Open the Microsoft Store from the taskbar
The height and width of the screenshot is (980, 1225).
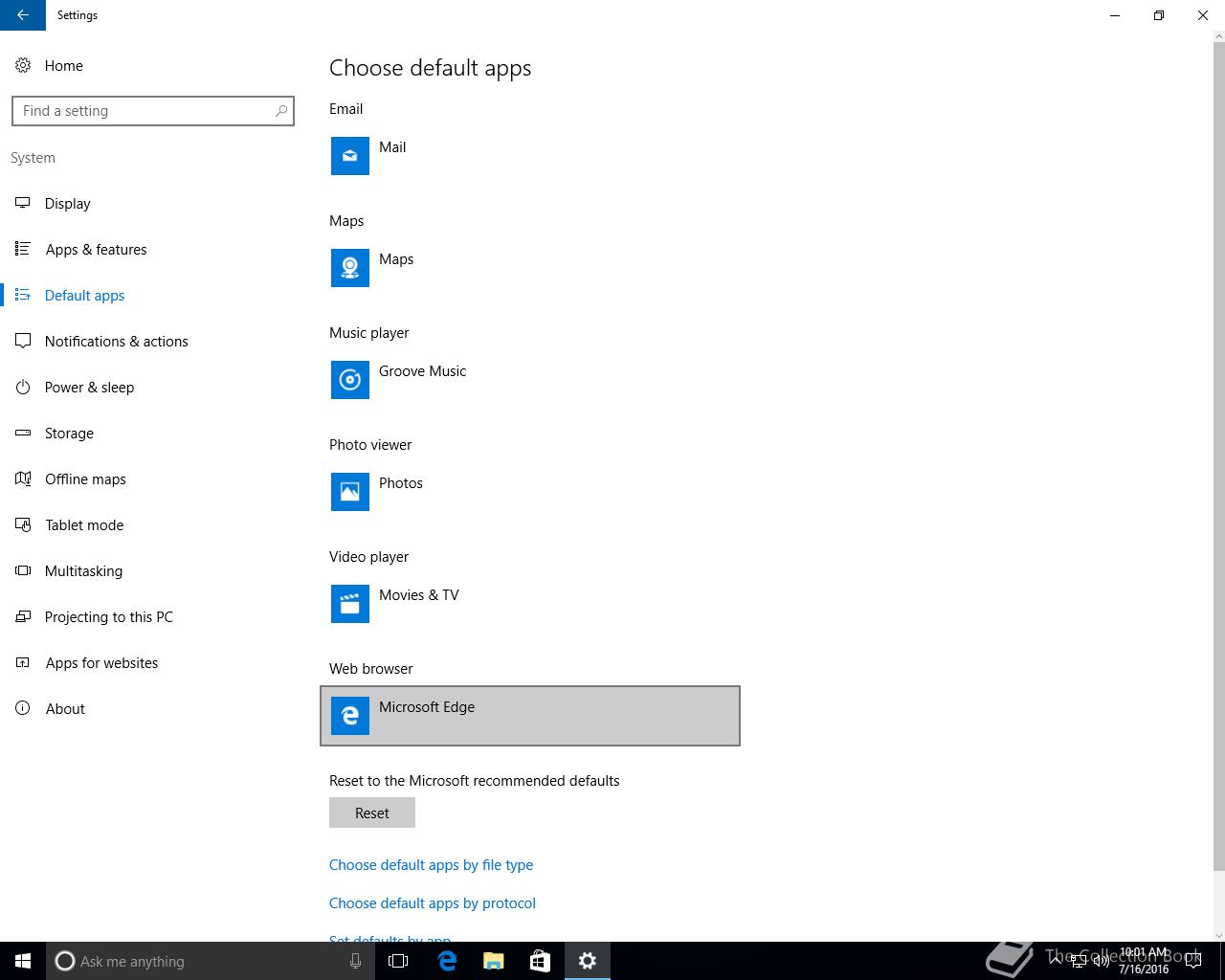540,961
